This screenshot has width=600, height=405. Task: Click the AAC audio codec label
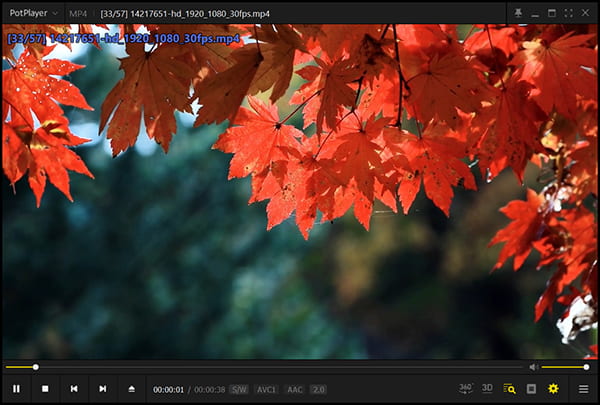pos(295,390)
